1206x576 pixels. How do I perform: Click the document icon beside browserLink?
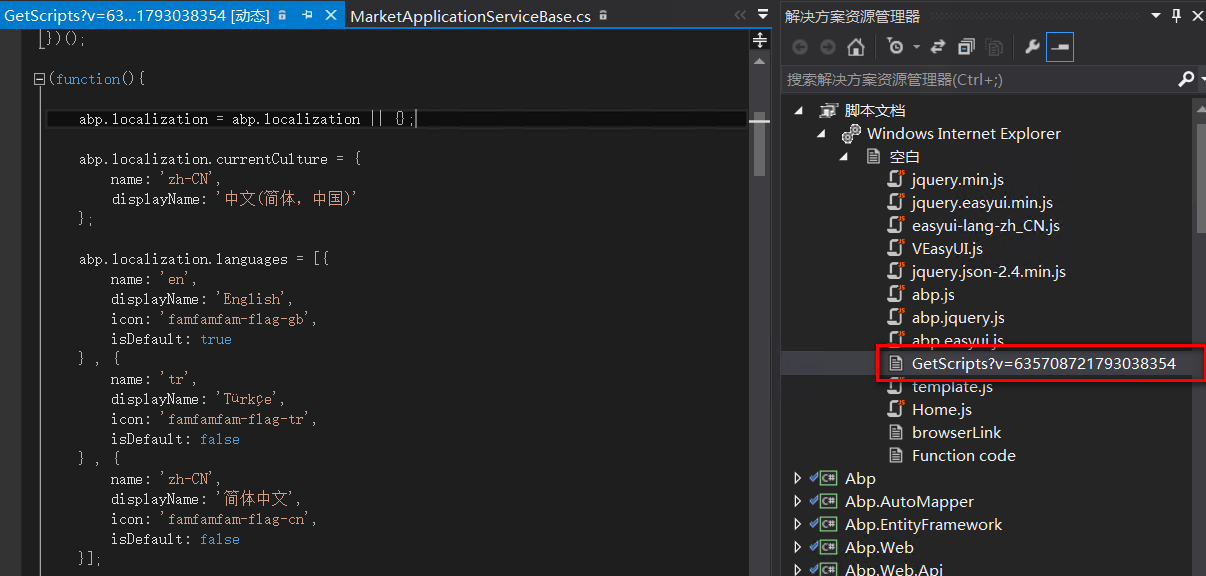(x=896, y=432)
